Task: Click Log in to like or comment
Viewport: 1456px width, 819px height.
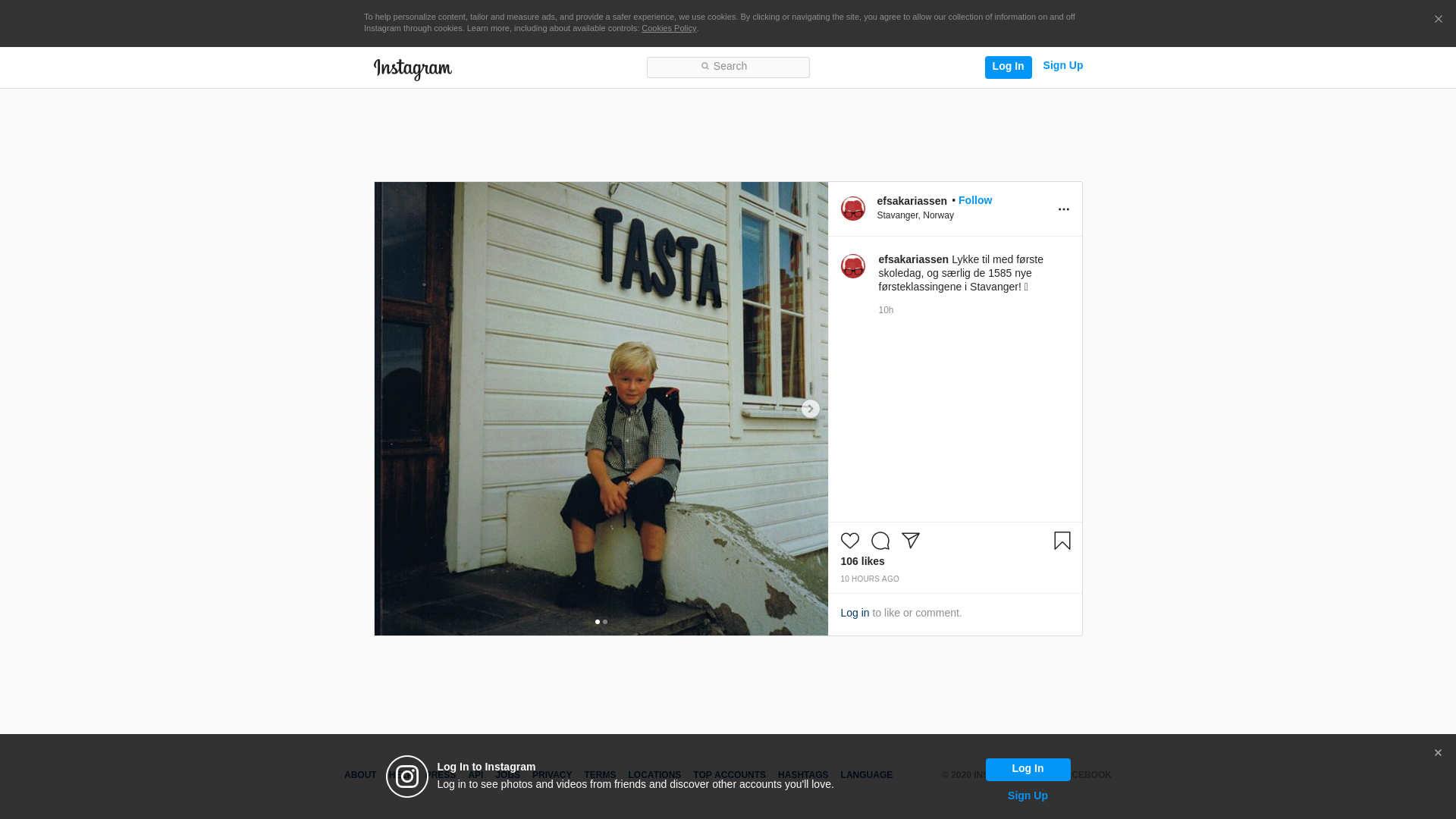Action: pos(855,613)
